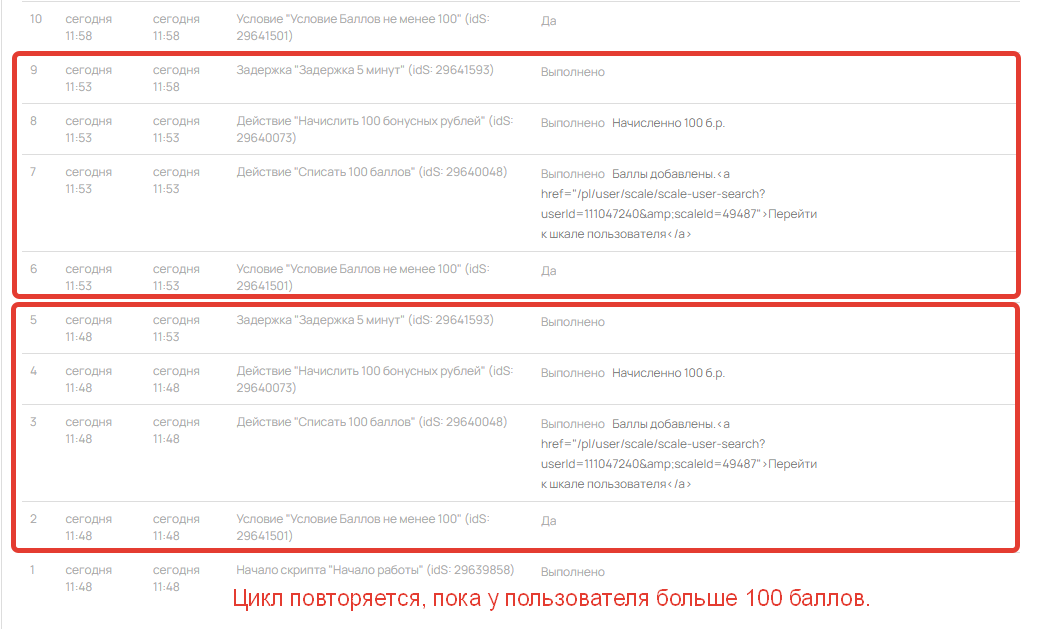This screenshot has height=637, width=1040.
Task: Click the 'Да' result in row 6
Action: 548,271
